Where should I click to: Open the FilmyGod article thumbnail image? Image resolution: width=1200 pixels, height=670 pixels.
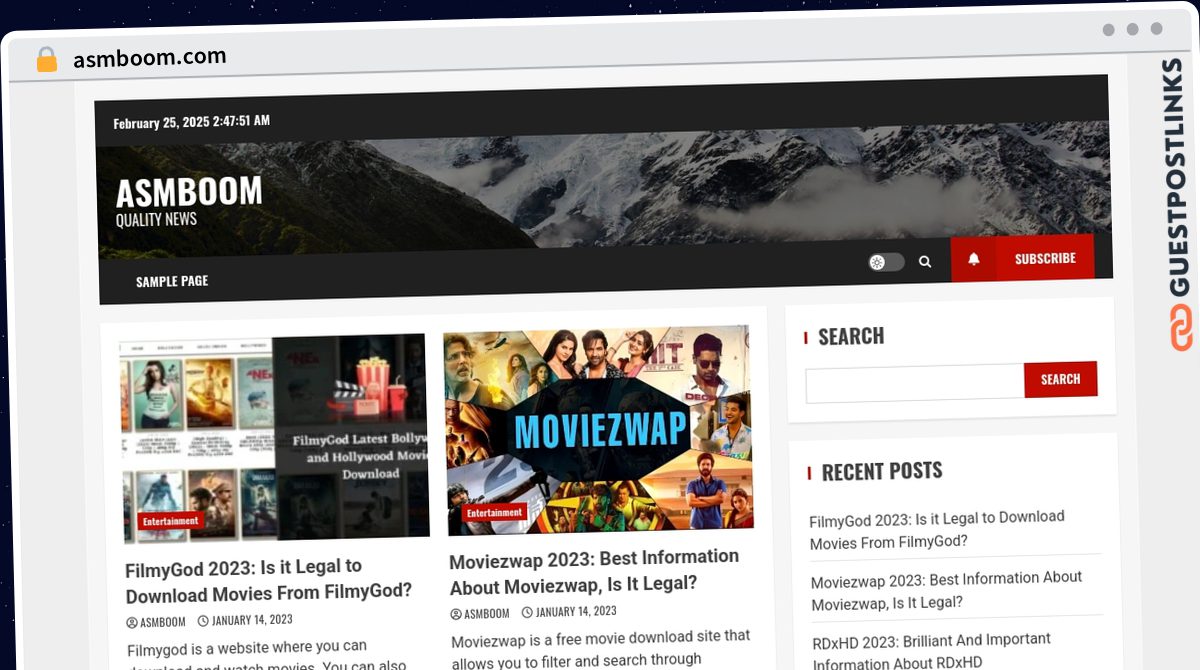pos(275,438)
